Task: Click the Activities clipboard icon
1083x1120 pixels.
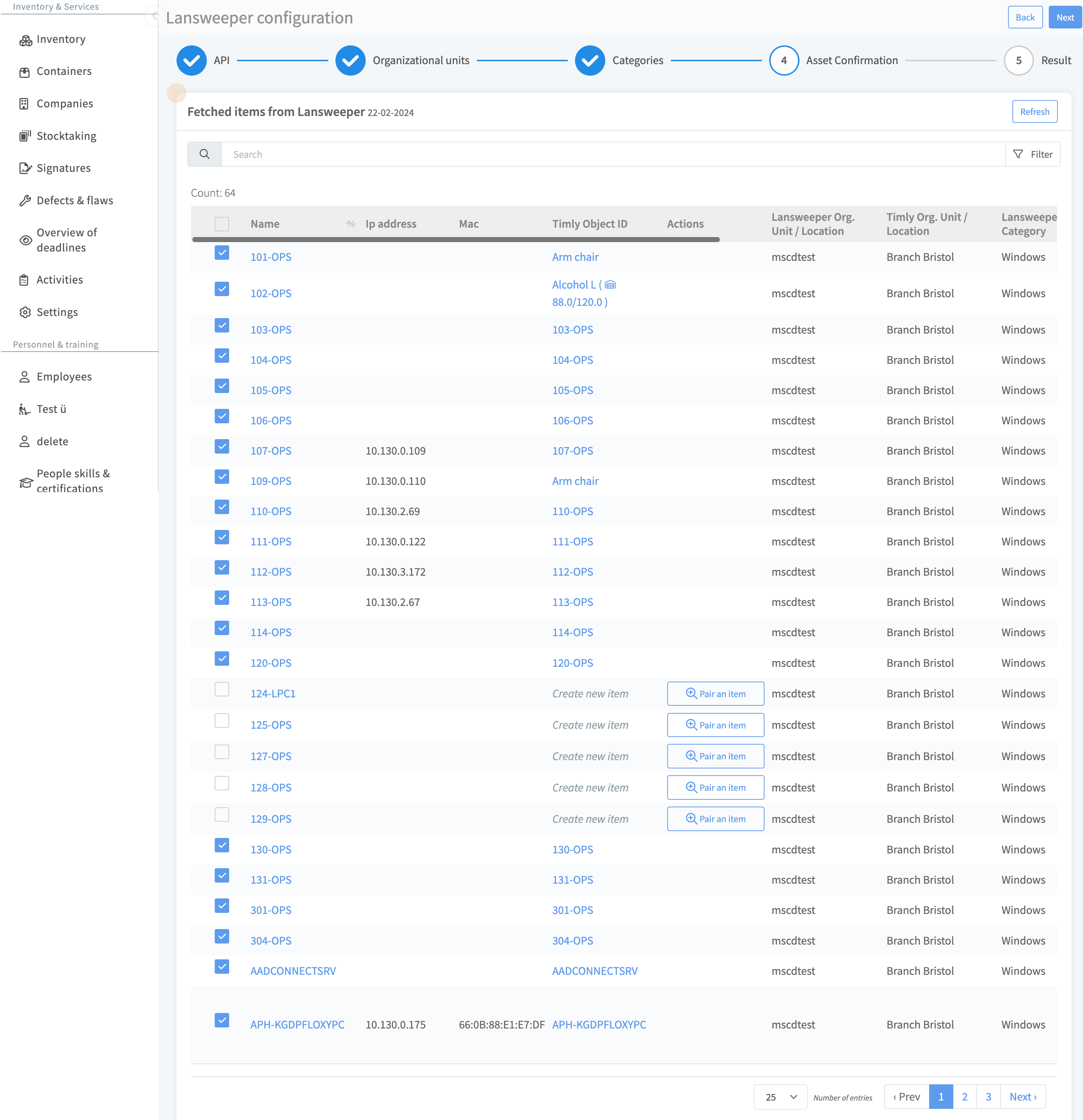Action: click(24, 280)
